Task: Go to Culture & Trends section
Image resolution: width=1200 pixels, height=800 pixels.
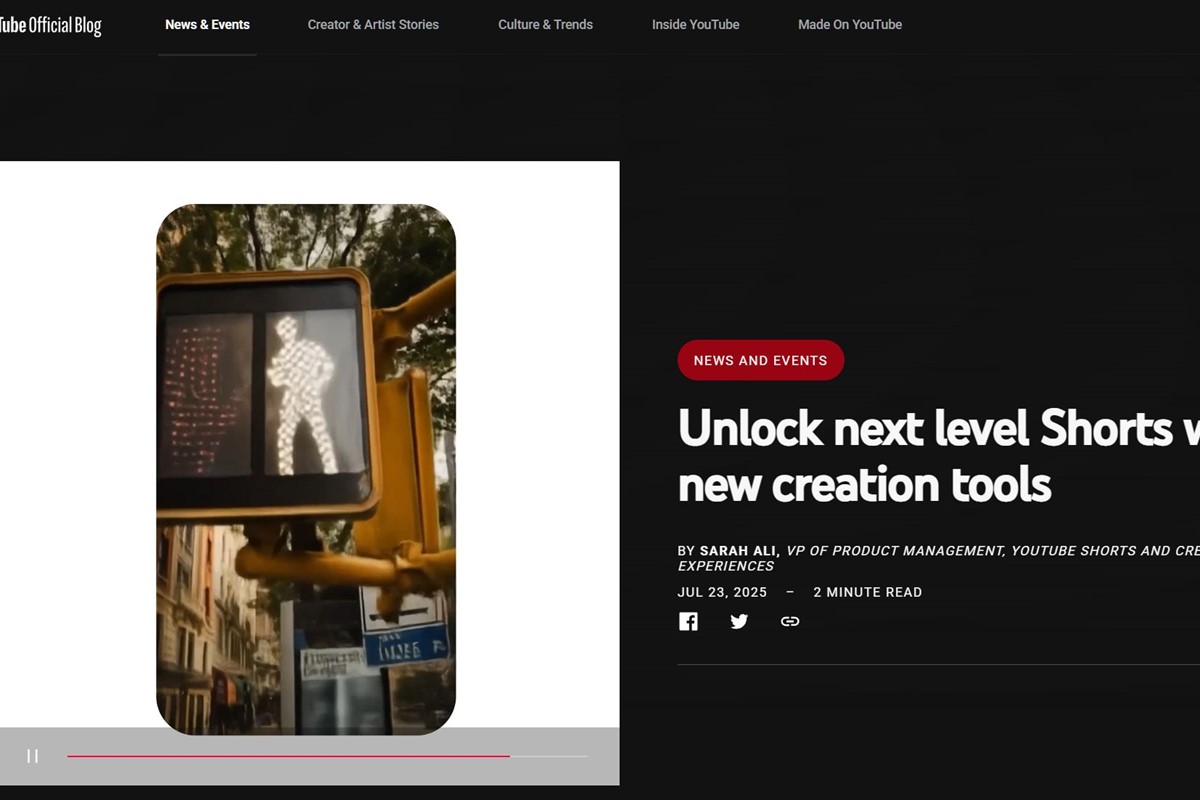Action: 545,25
